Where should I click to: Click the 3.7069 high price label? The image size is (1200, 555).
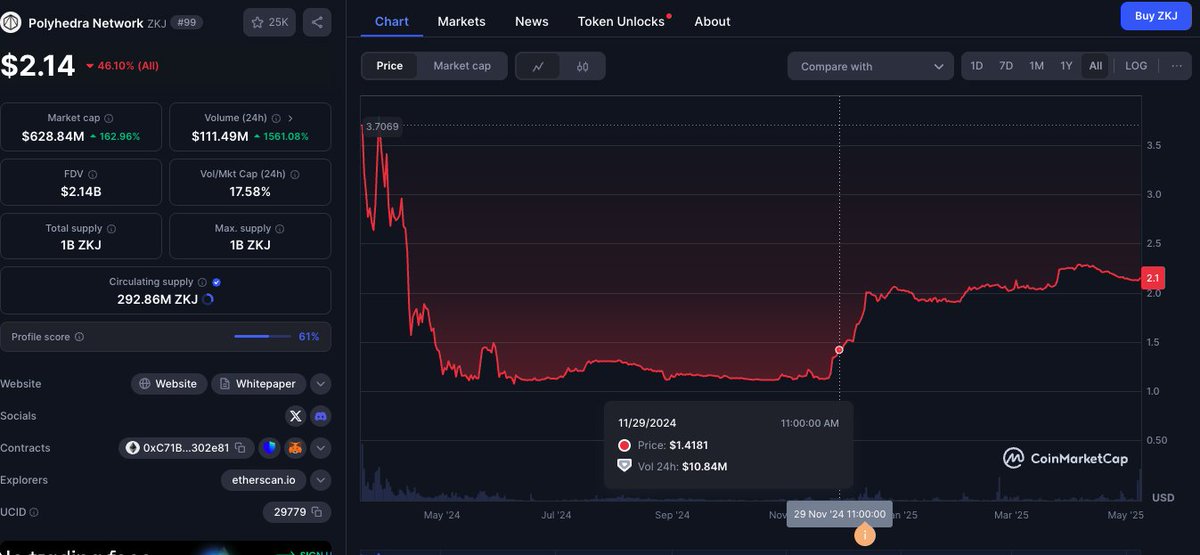tap(382, 126)
